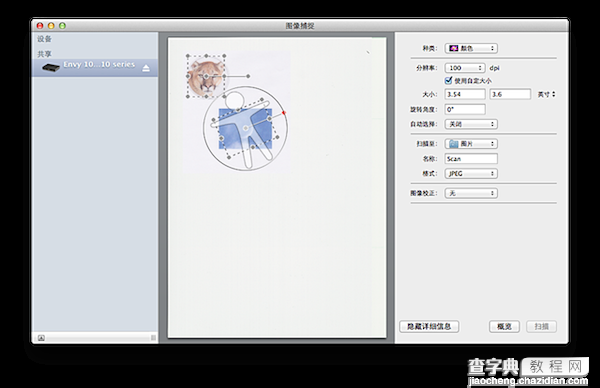600x388 pixels.
Task: Select the Envy 10...10 series device
Action: (x=95, y=68)
